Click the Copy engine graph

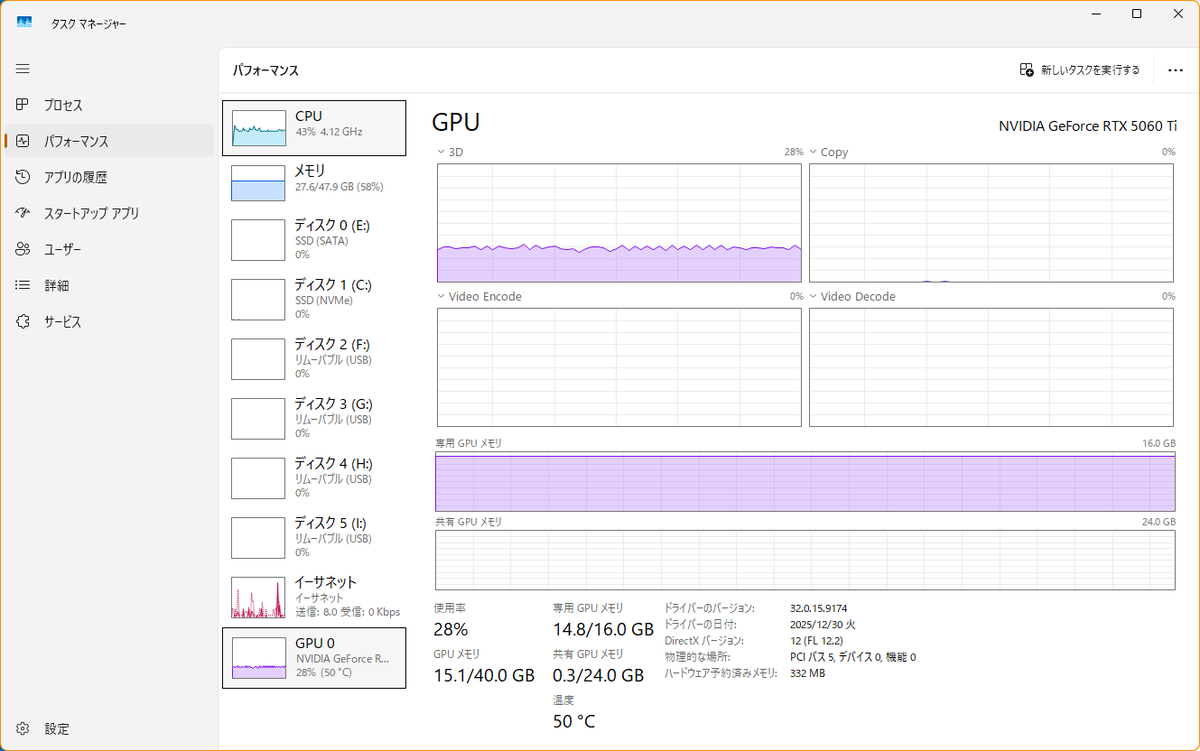click(x=991, y=223)
